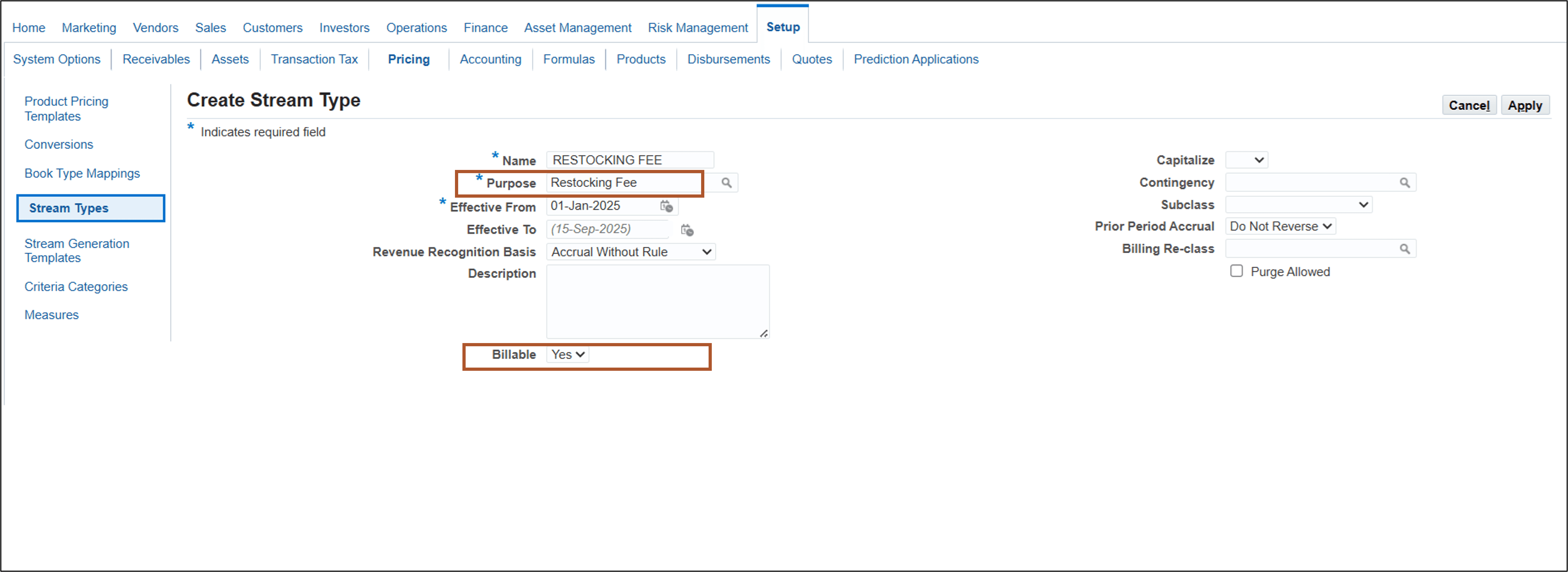
Task: Go to Book Type Mappings link
Action: point(81,173)
